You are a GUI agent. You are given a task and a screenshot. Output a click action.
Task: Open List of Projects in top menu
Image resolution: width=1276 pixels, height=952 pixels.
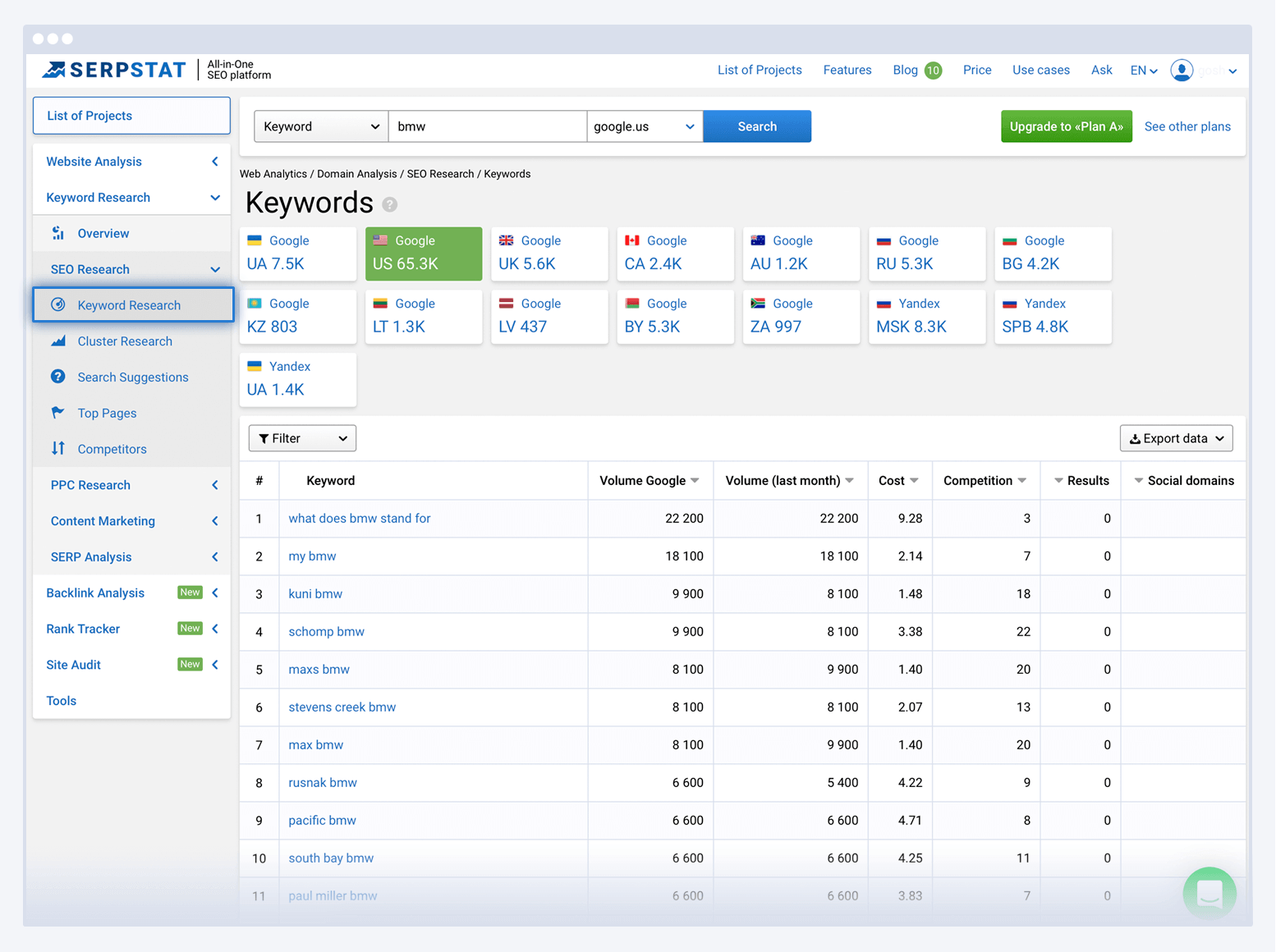pyautogui.click(x=760, y=70)
